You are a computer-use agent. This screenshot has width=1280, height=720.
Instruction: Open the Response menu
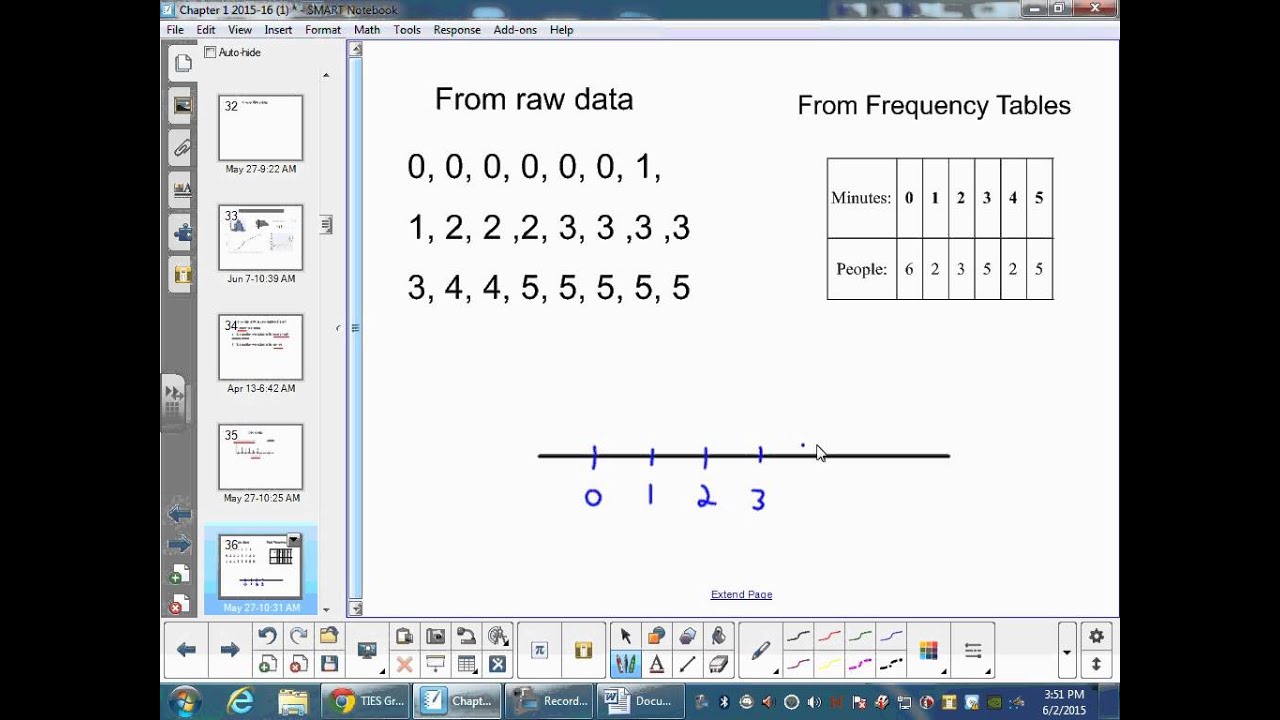coord(457,30)
